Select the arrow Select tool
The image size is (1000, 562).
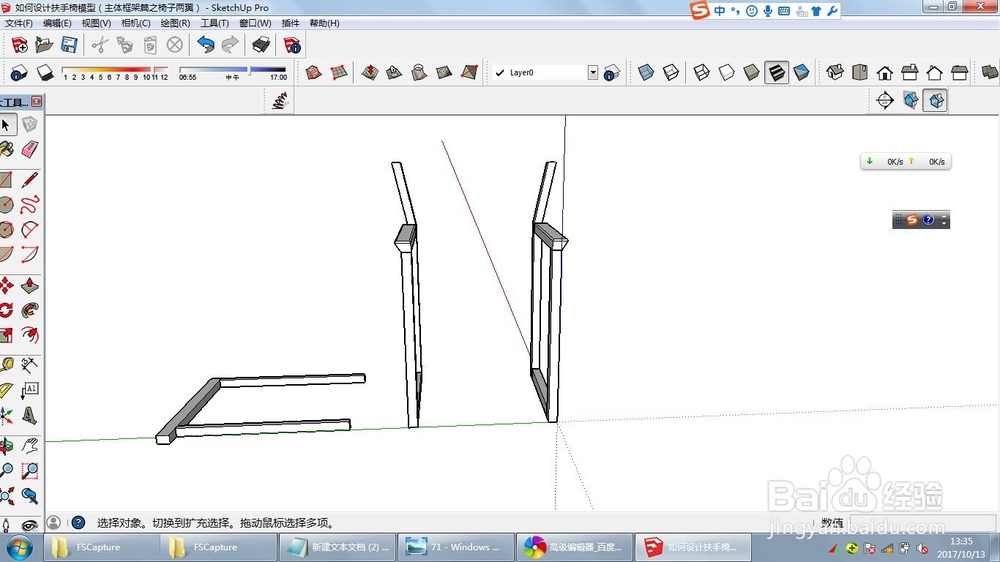6,124
